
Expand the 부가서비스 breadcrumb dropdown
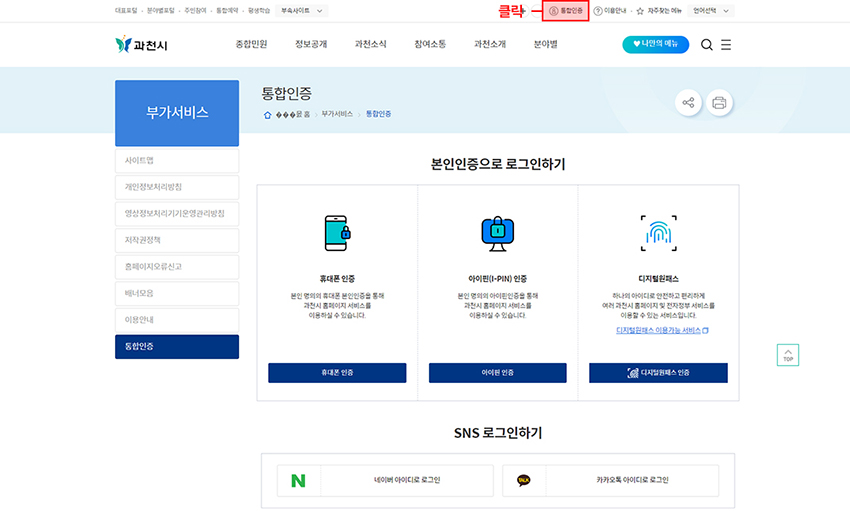point(337,114)
